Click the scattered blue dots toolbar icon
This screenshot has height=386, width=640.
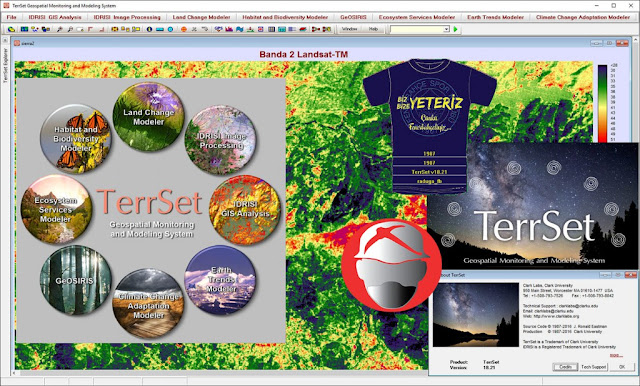pos(35,29)
